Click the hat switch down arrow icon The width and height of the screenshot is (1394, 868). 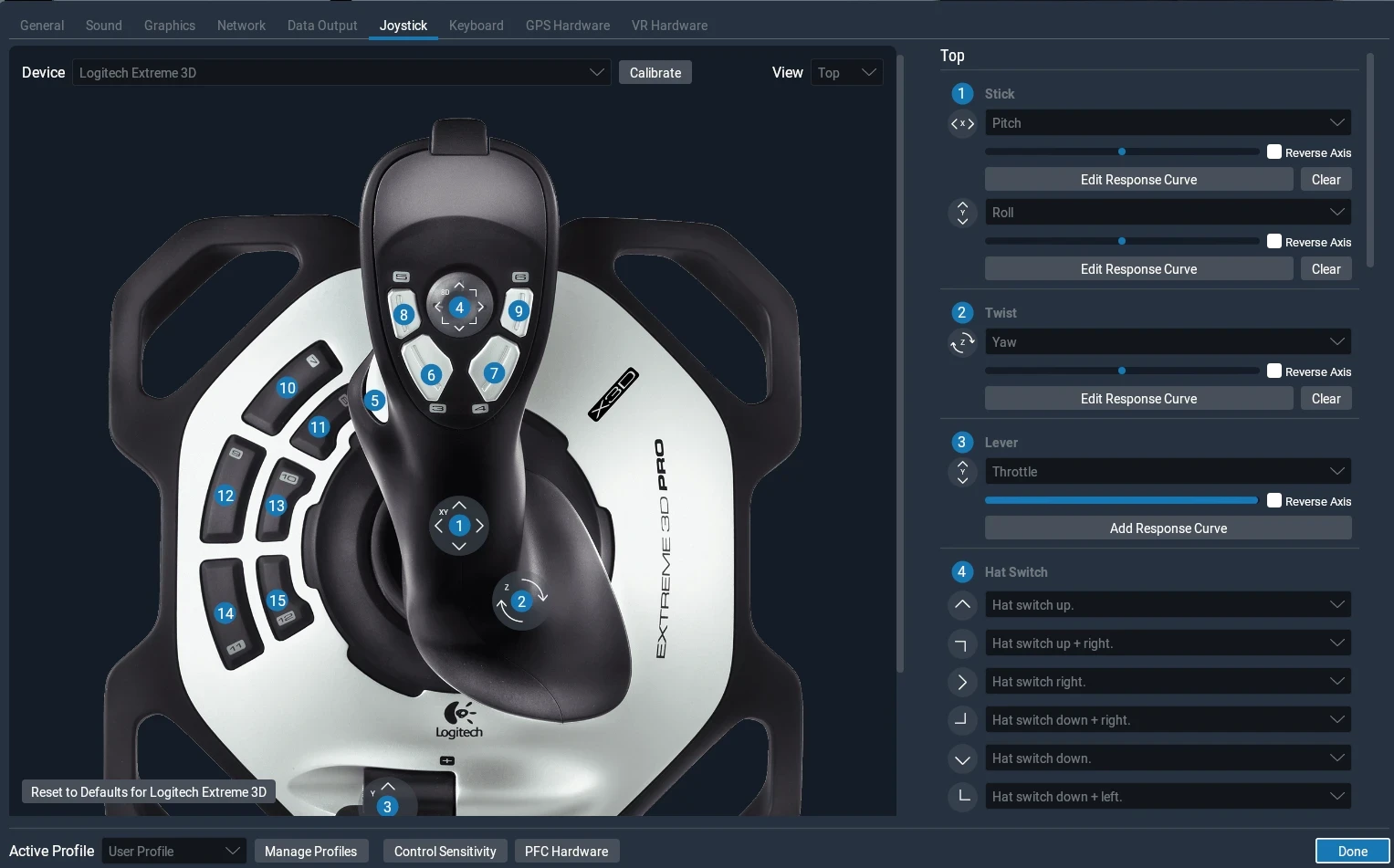(962, 758)
